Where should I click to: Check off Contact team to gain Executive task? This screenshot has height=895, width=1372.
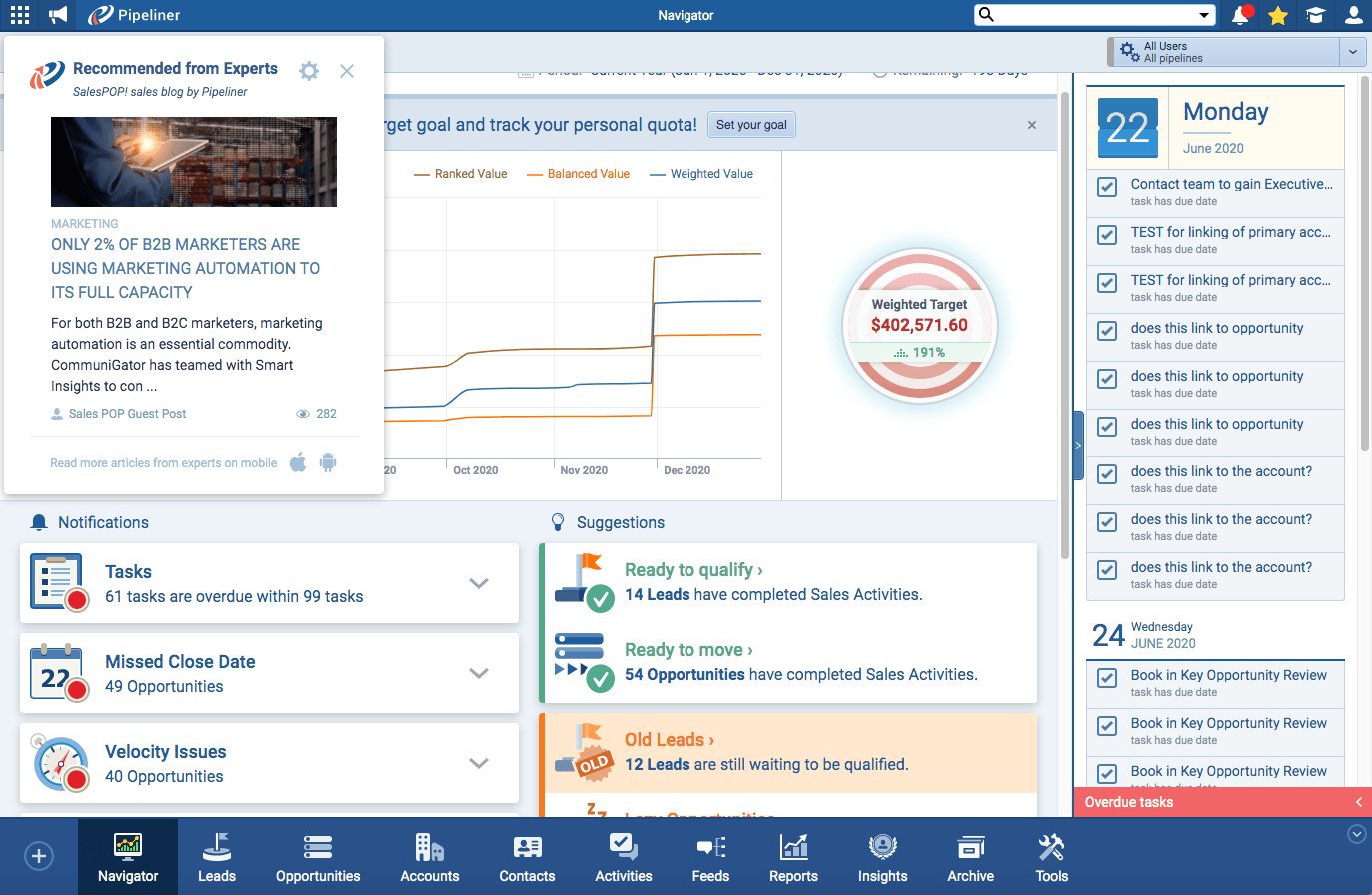tap(1107, 187)
